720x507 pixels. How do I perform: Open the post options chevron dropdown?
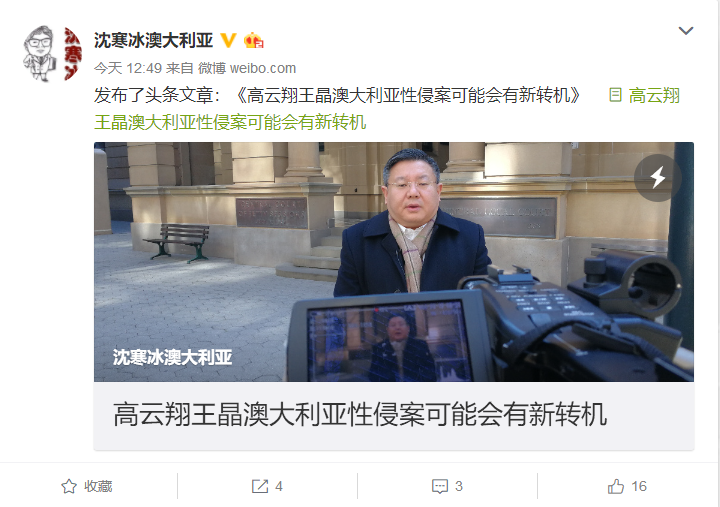point(686,31)
